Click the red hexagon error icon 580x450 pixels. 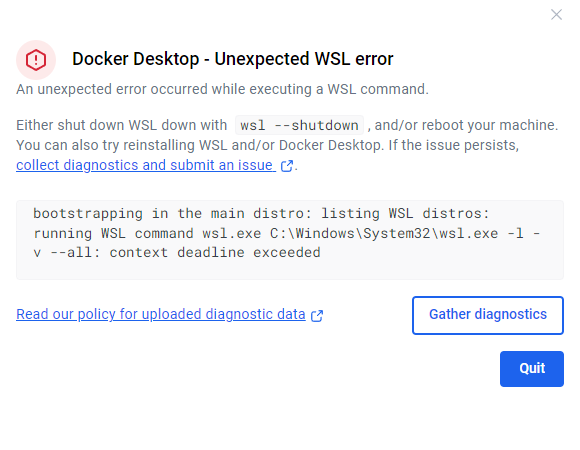pos(36,60)
